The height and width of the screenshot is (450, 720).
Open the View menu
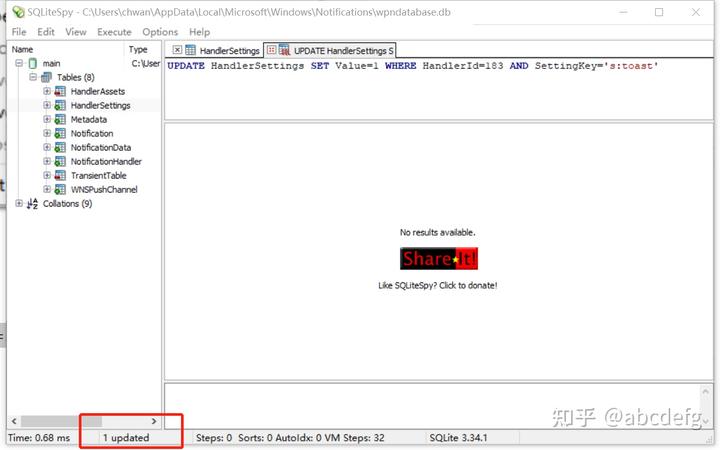click(76, 32)
